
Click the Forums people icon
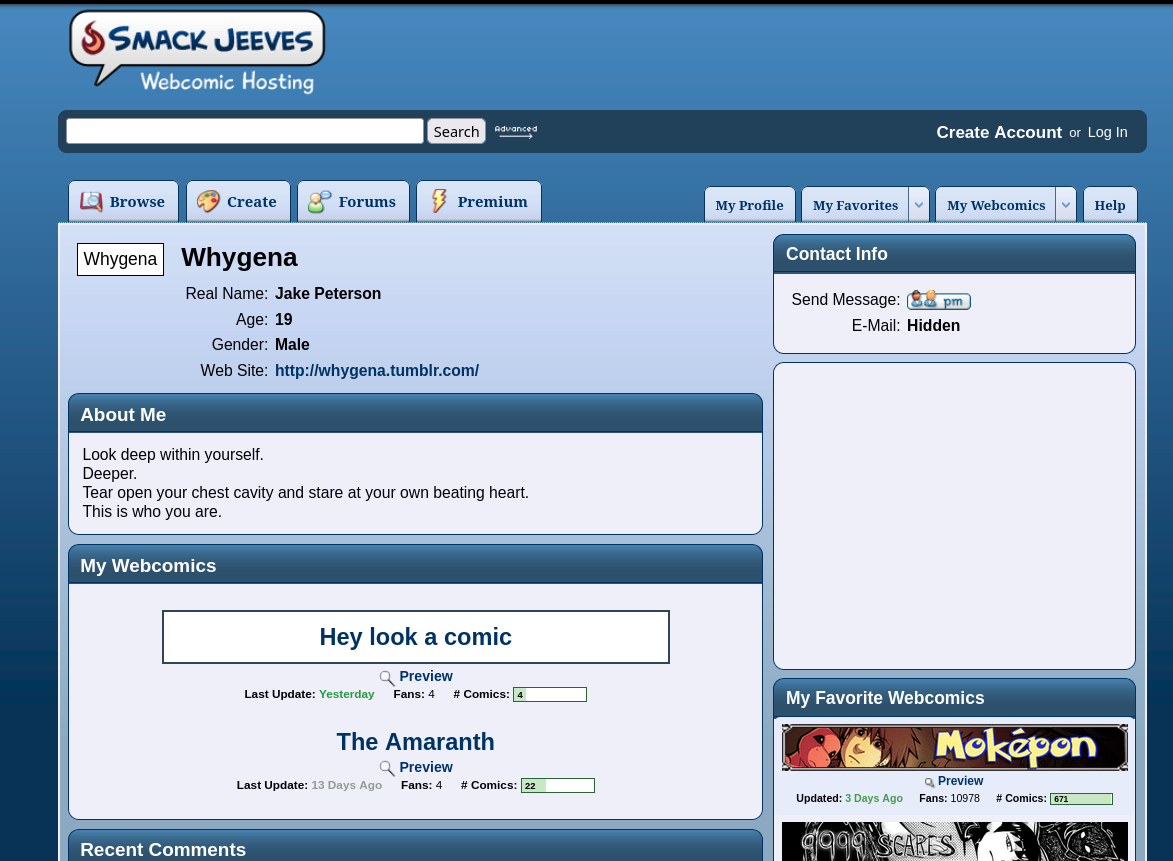(319, 201)
